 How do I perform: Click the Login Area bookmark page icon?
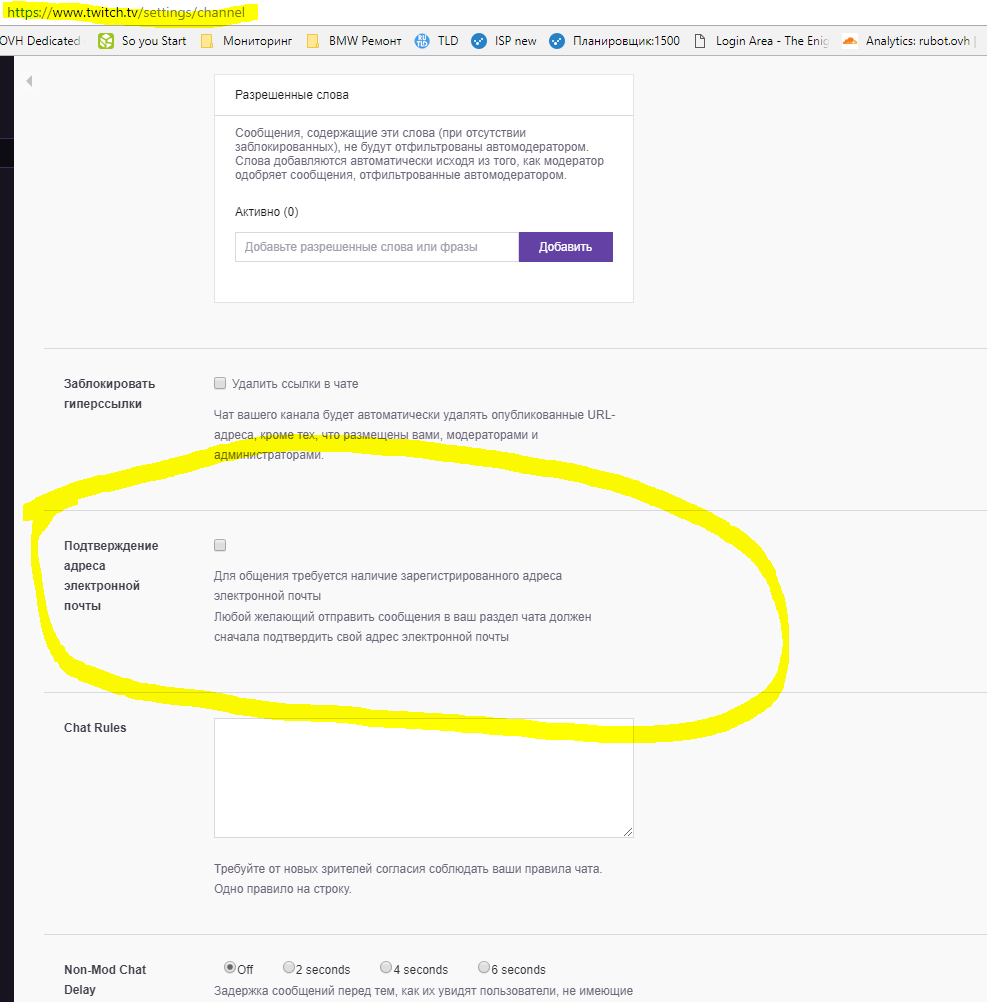point(699,41)
